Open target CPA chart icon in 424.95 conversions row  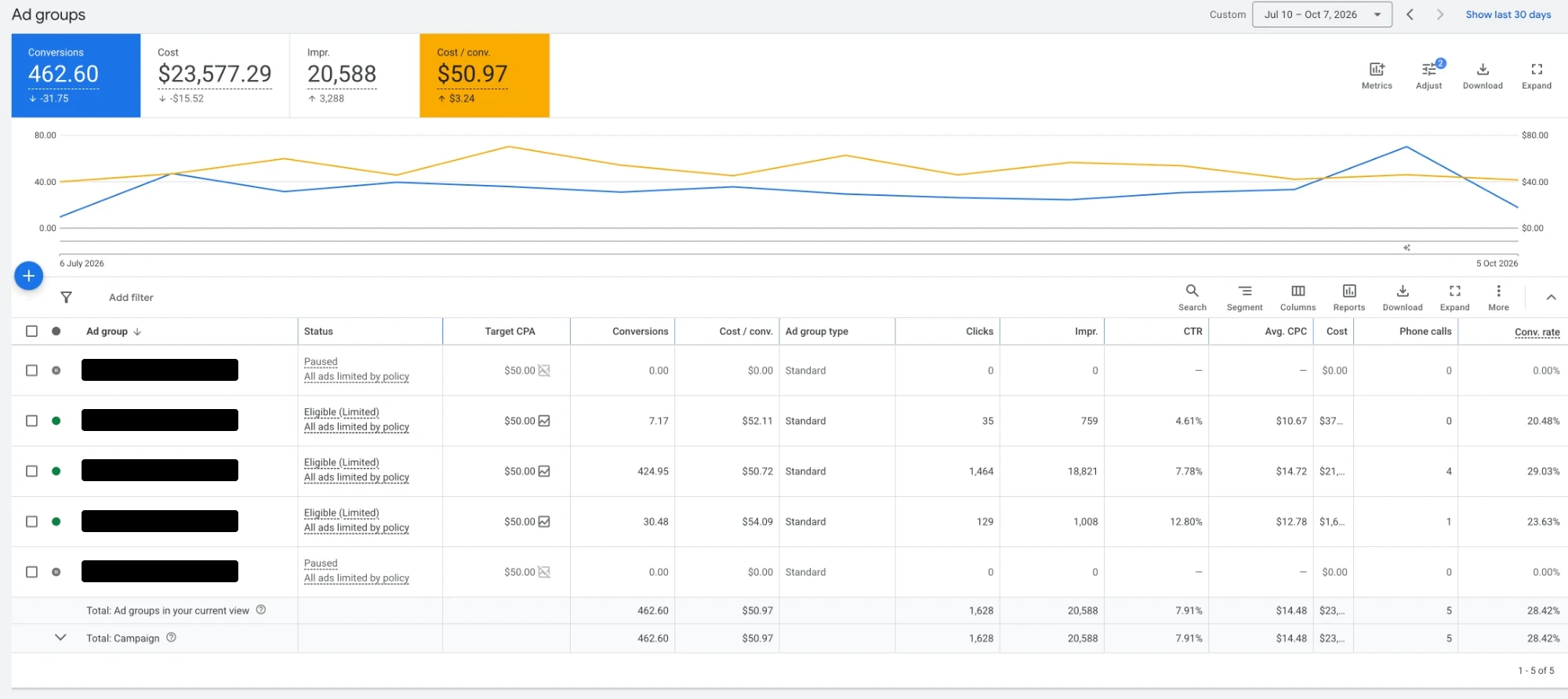click(544, 472)
